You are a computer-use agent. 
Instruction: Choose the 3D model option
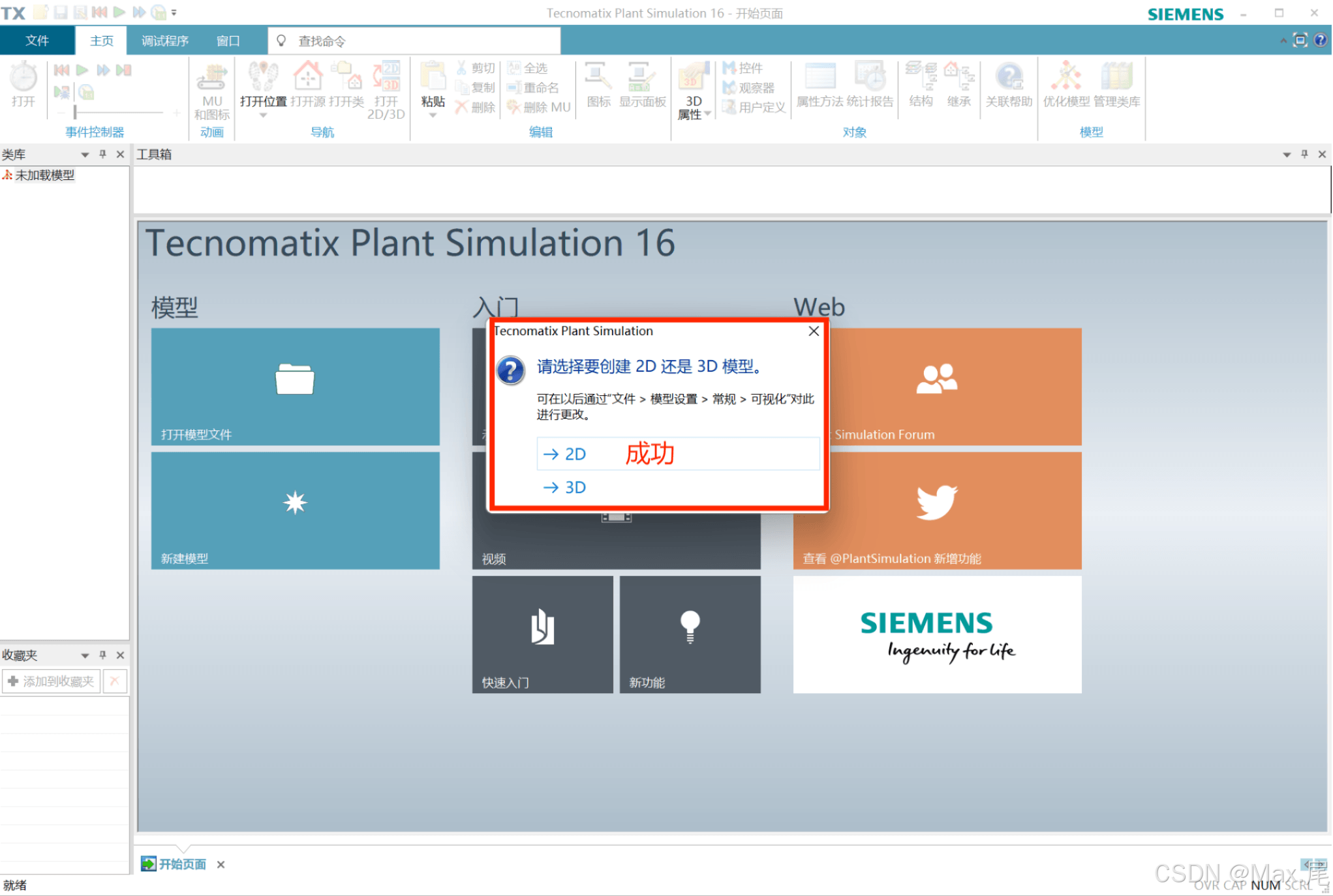tap(678, 487)
